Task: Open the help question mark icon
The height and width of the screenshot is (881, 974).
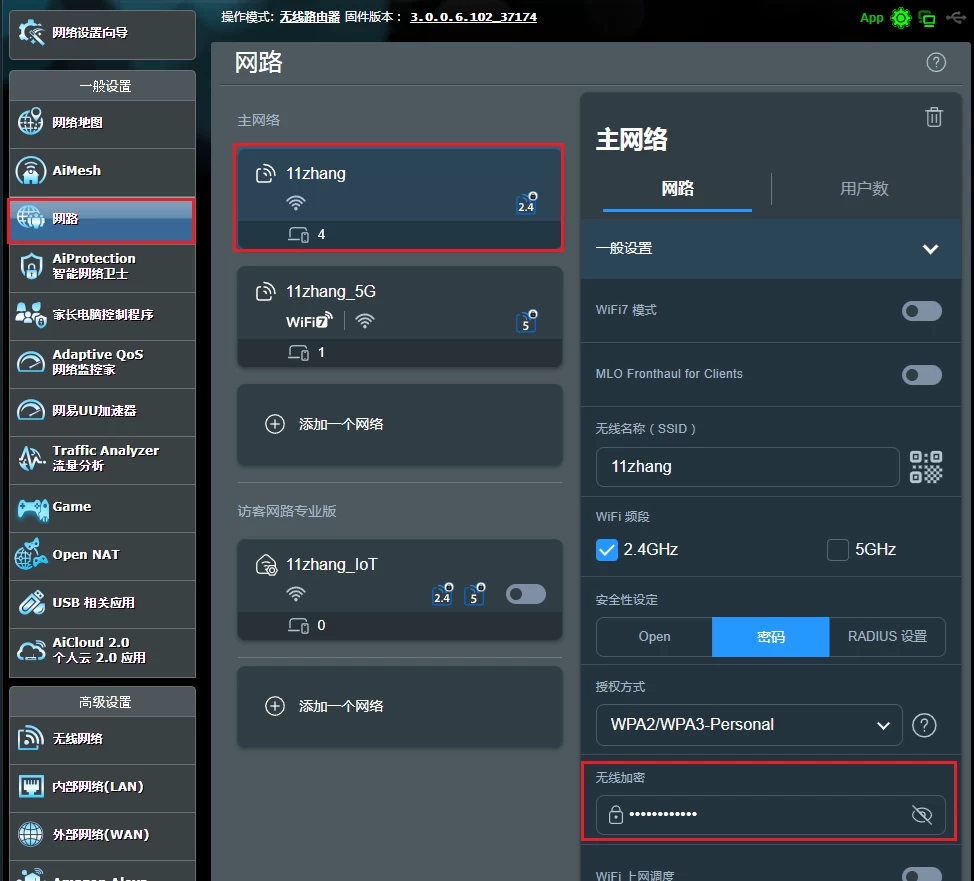Action: [x=936, y=62]
